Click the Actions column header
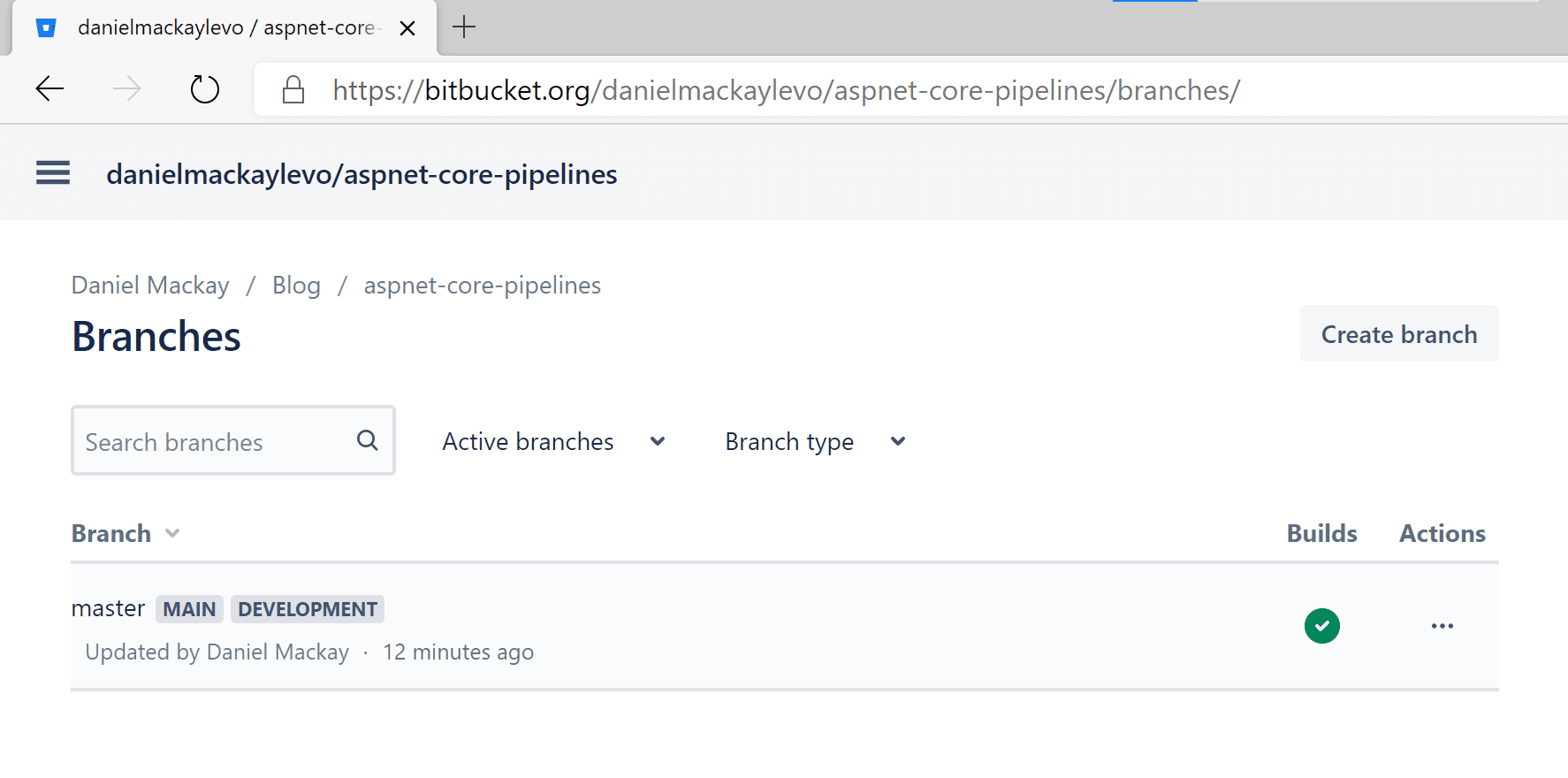1568x778 pixels. coord(1442,533)
